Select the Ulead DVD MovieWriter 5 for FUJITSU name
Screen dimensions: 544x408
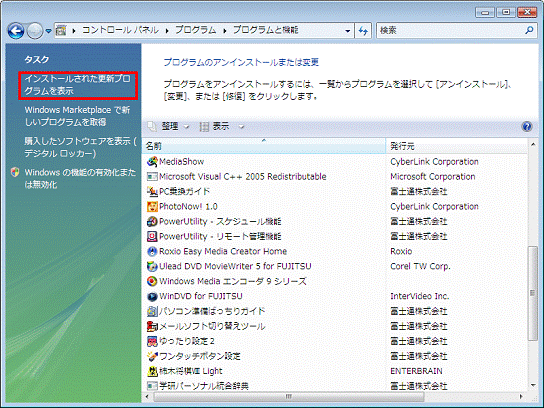[235, 266]
